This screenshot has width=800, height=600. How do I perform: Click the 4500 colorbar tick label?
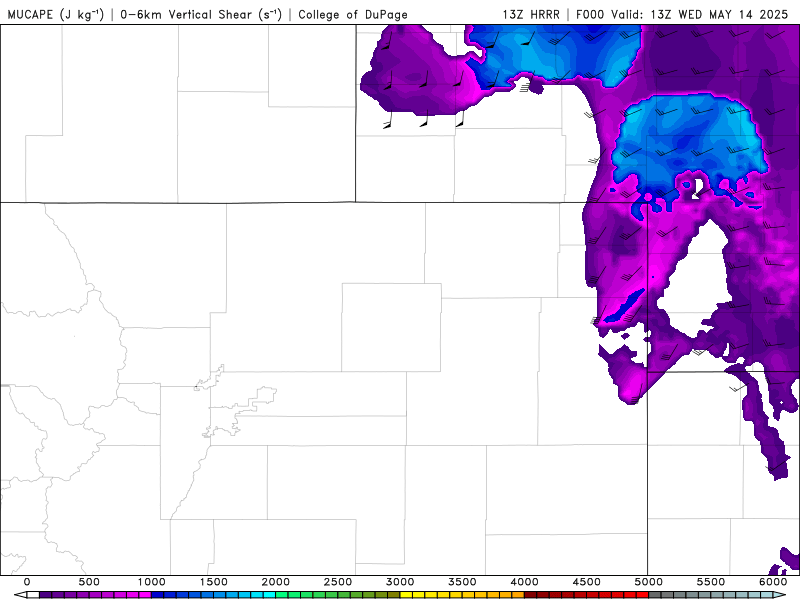click(x=587, y=582)
